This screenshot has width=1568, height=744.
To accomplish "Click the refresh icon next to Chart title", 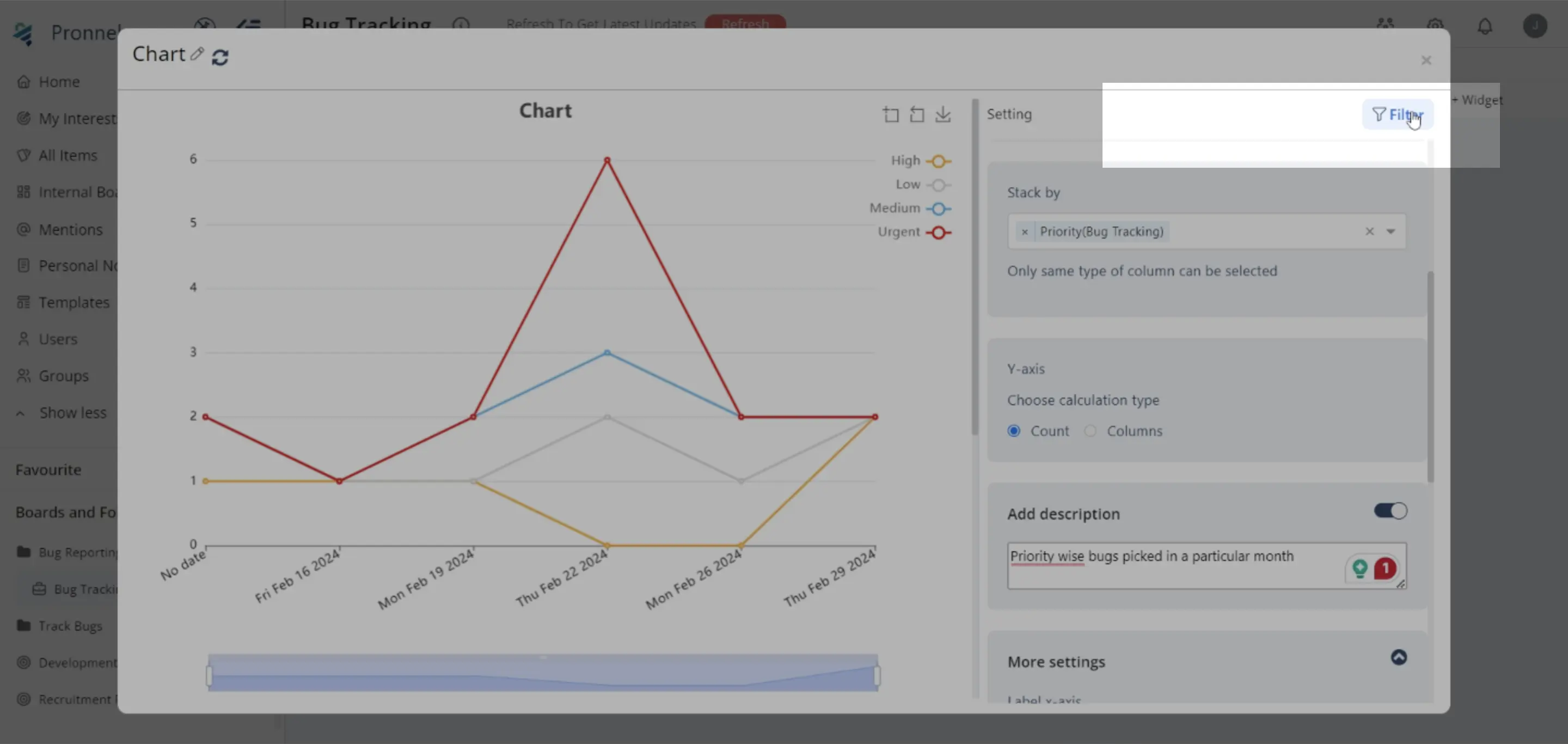I will [220, 57].
